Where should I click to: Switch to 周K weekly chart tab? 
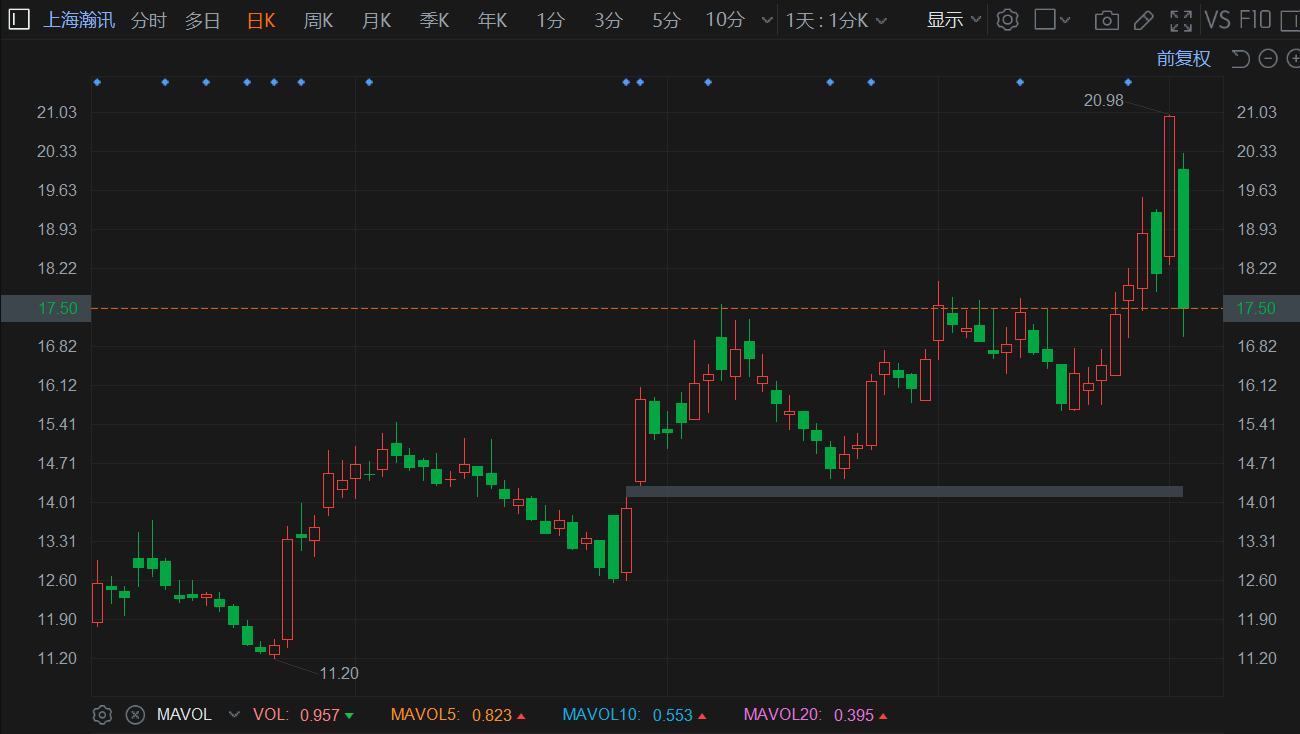tap(318, 20)
